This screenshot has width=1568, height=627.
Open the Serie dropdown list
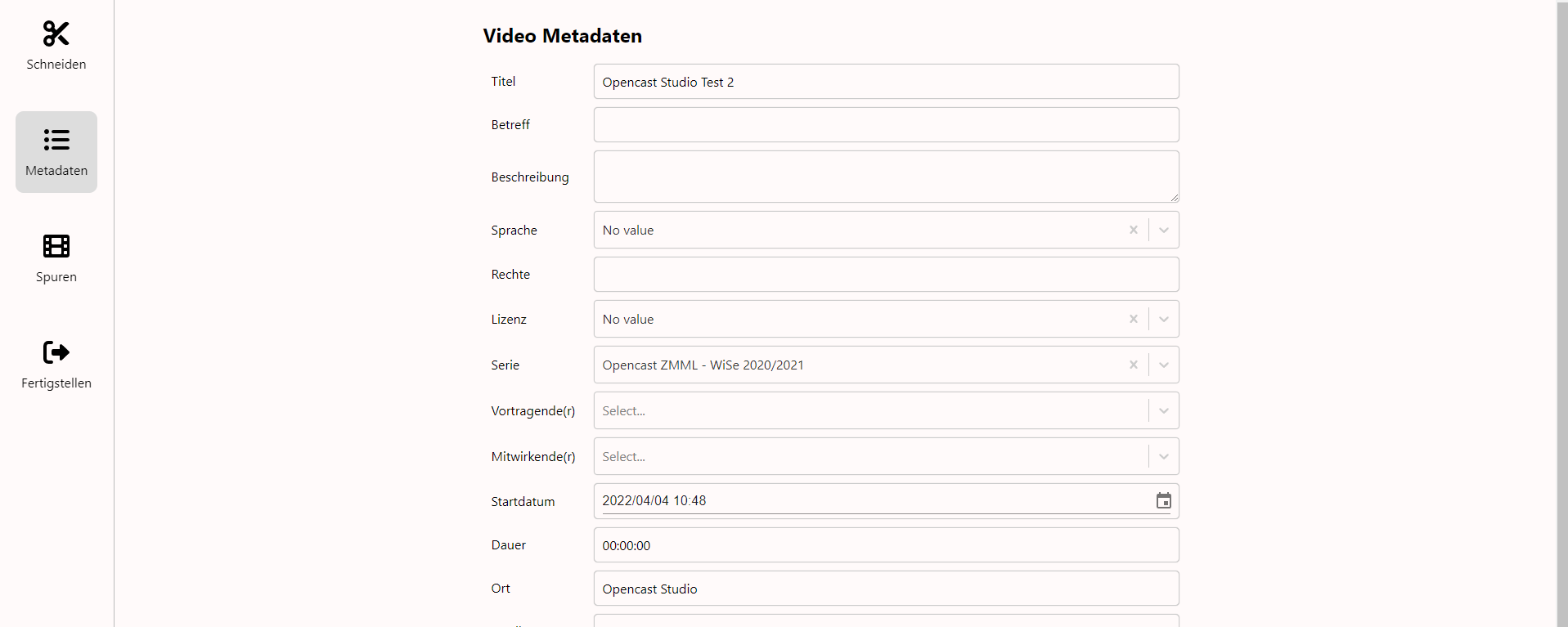[1163, 365]
